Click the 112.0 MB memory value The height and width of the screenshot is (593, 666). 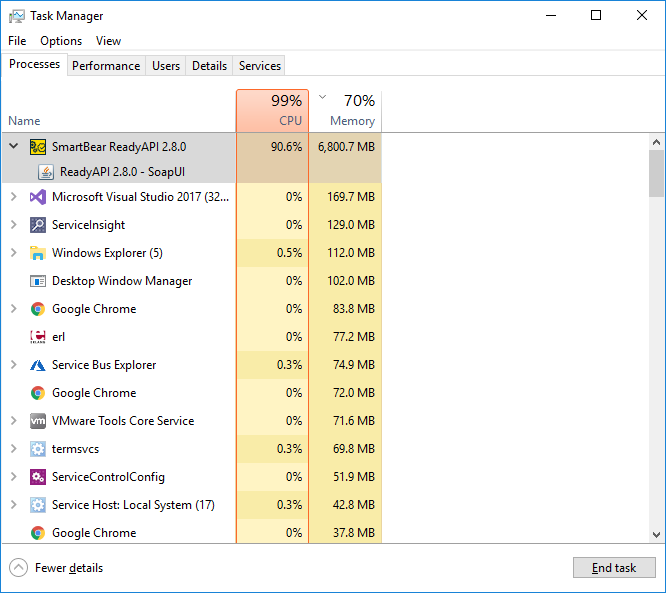tap(351, 253)
